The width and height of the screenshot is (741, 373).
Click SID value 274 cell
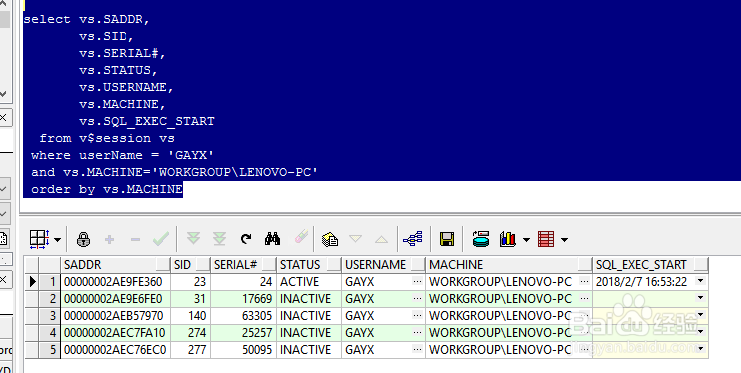pos(190,333)
